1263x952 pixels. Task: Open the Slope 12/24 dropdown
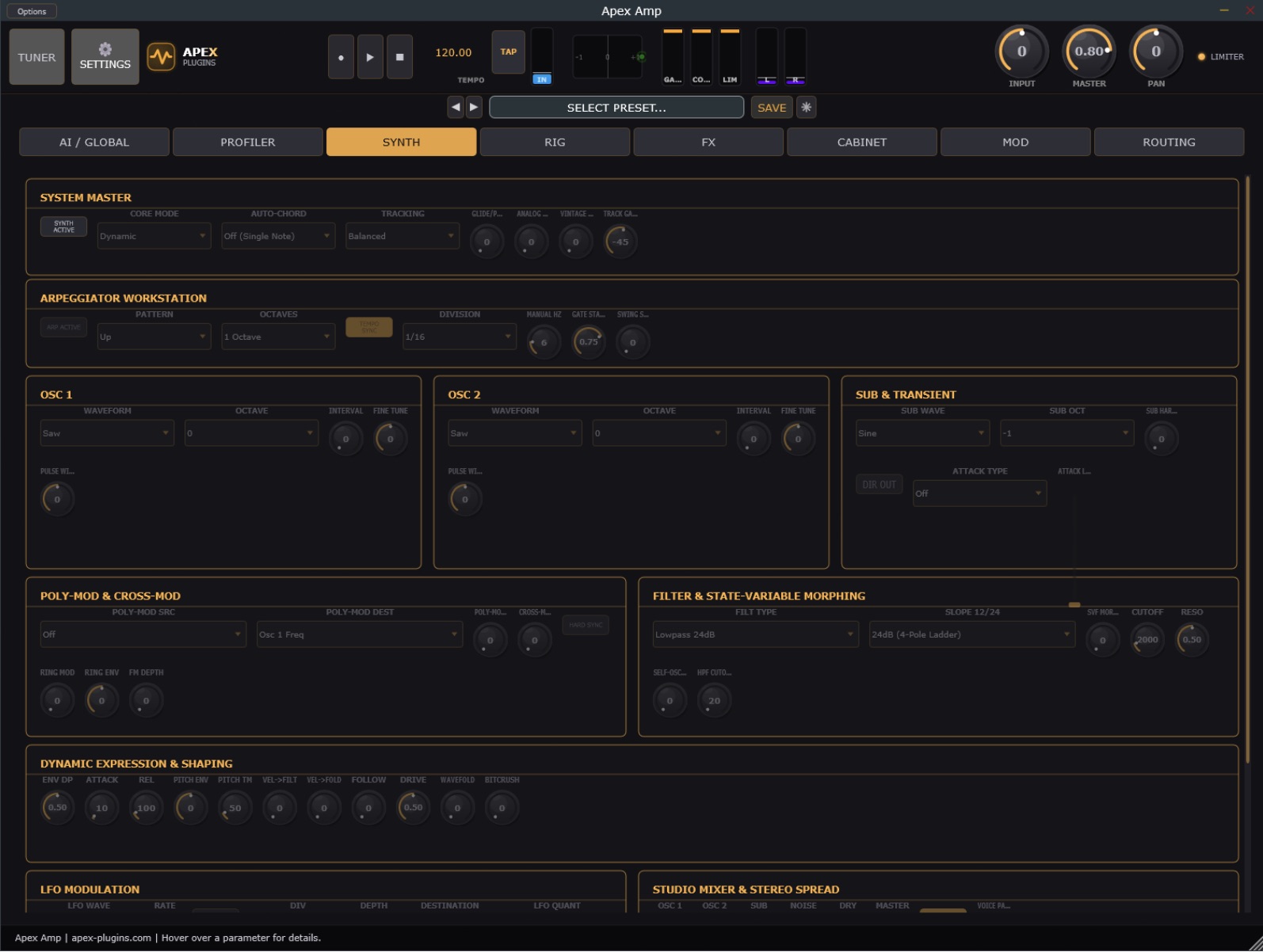tap(972, 634)
